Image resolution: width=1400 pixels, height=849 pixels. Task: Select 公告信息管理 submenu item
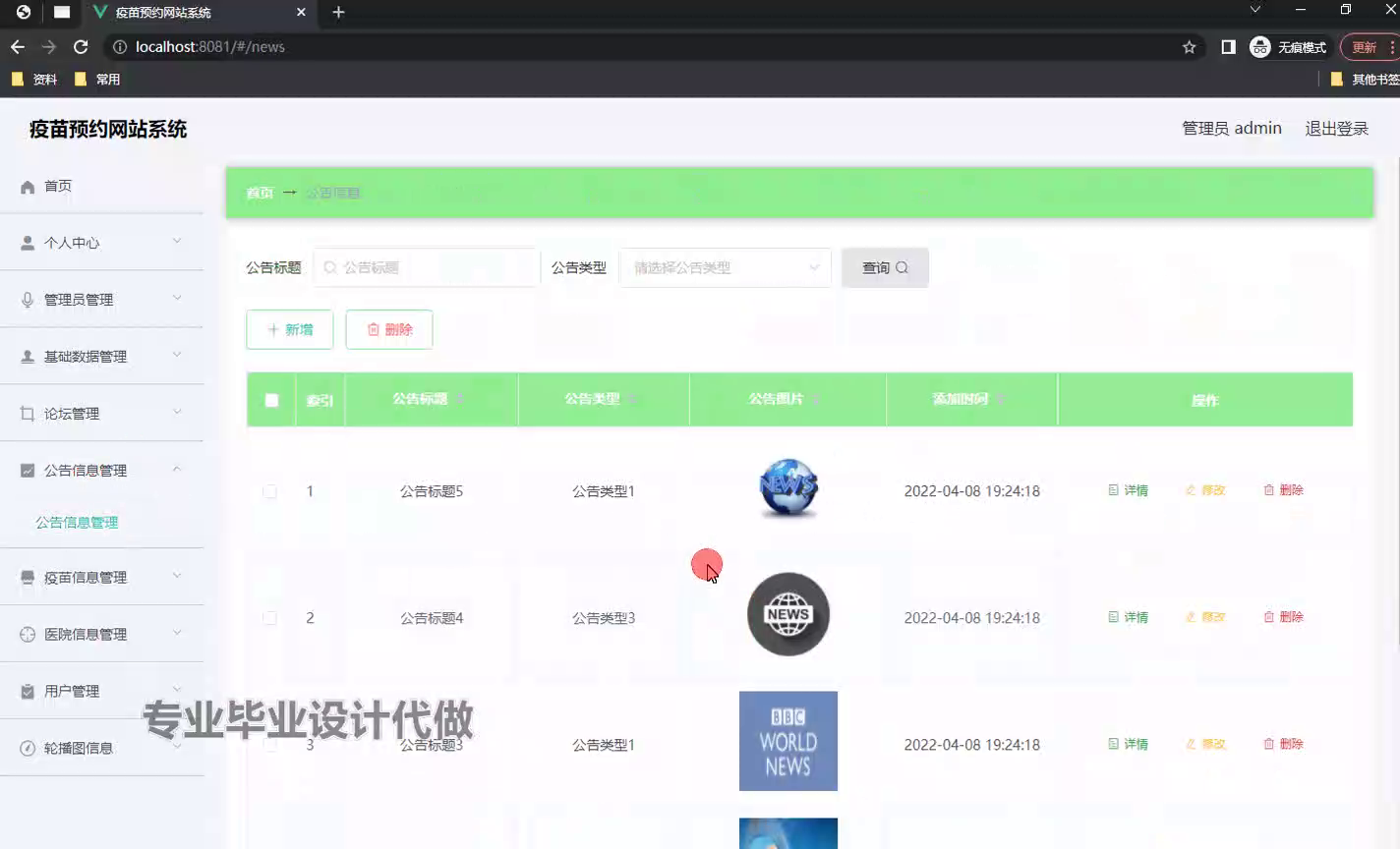(77, 523)
